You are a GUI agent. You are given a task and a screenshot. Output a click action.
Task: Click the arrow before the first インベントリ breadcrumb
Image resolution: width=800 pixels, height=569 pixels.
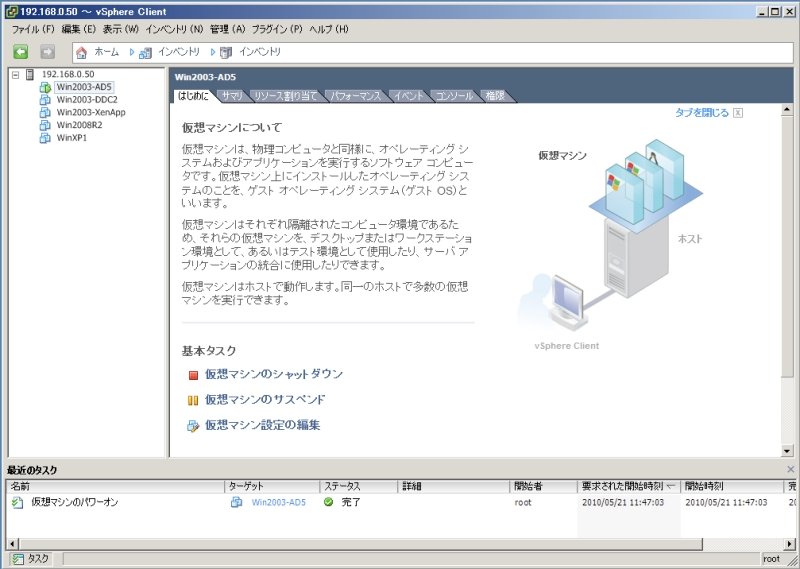tap(132, 52)
